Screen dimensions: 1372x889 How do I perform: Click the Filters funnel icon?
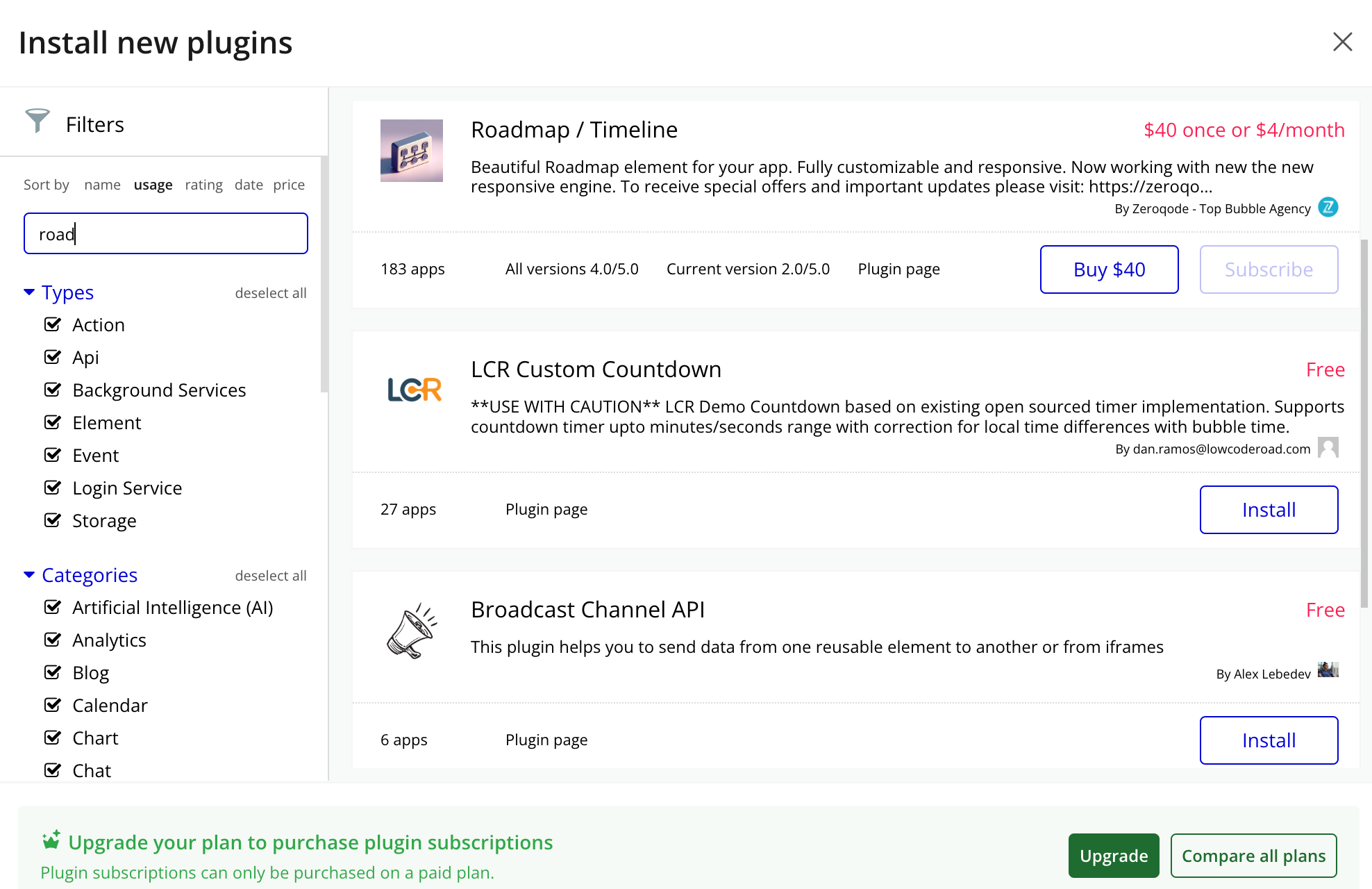[x=37, y=121]
